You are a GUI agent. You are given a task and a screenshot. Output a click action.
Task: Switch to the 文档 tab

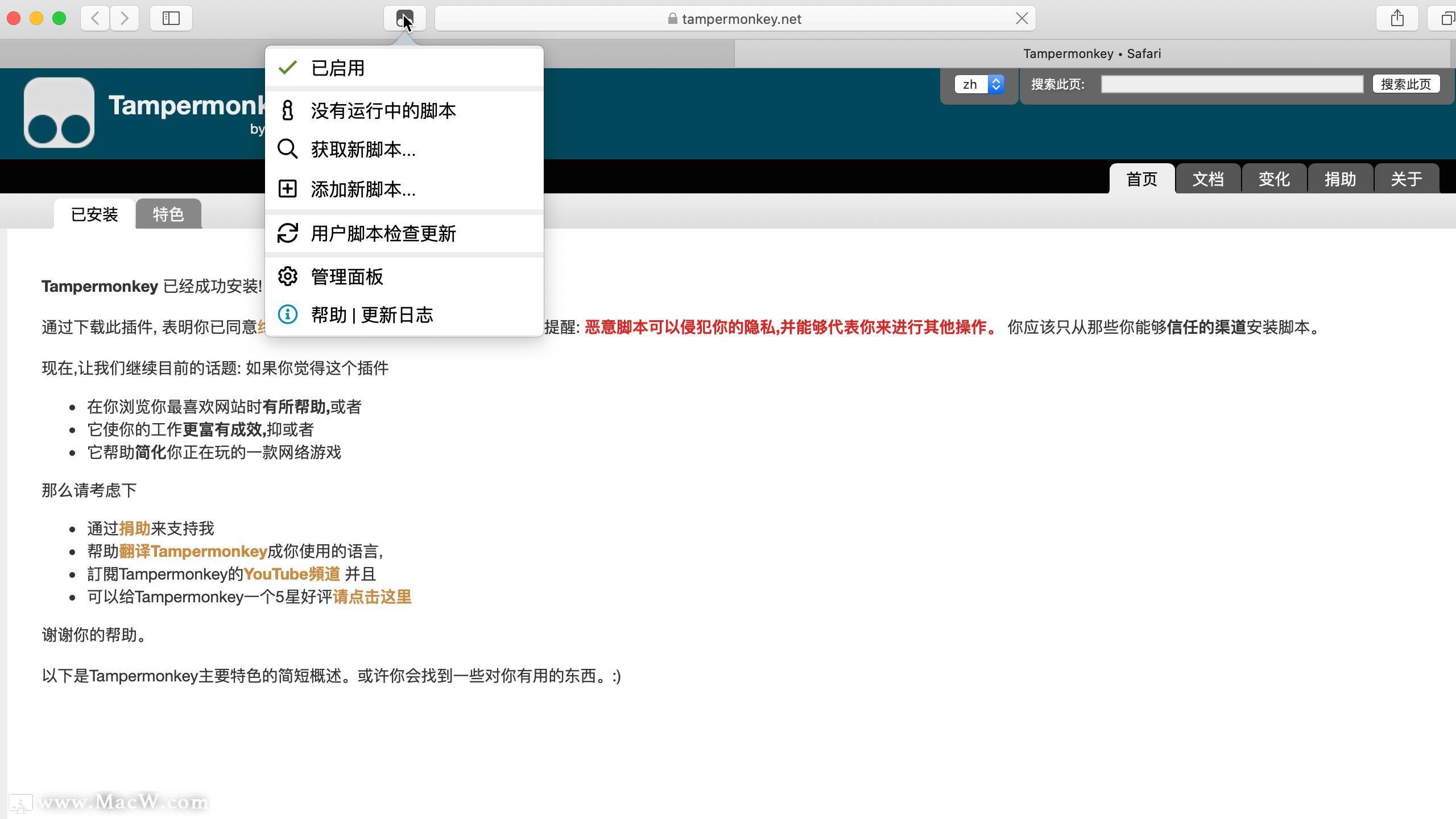click(1208, 179)
